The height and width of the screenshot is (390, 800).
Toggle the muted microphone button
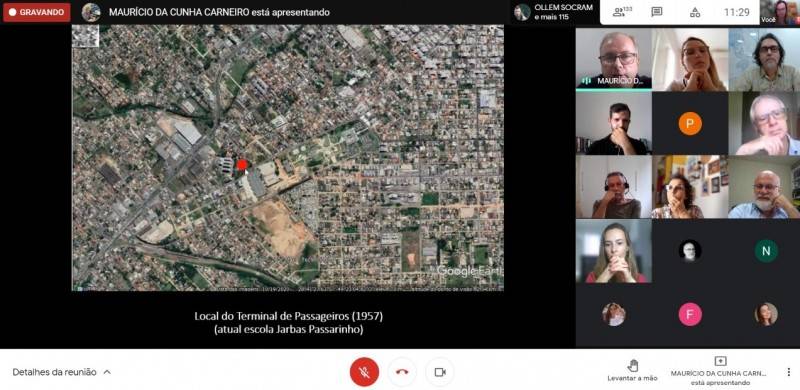[x=364, y=372]
